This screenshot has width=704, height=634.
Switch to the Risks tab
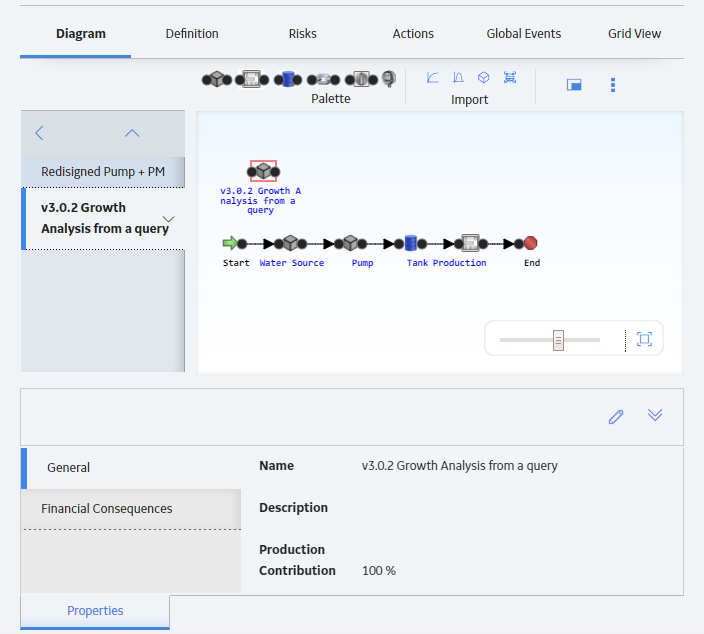(303, 34)
